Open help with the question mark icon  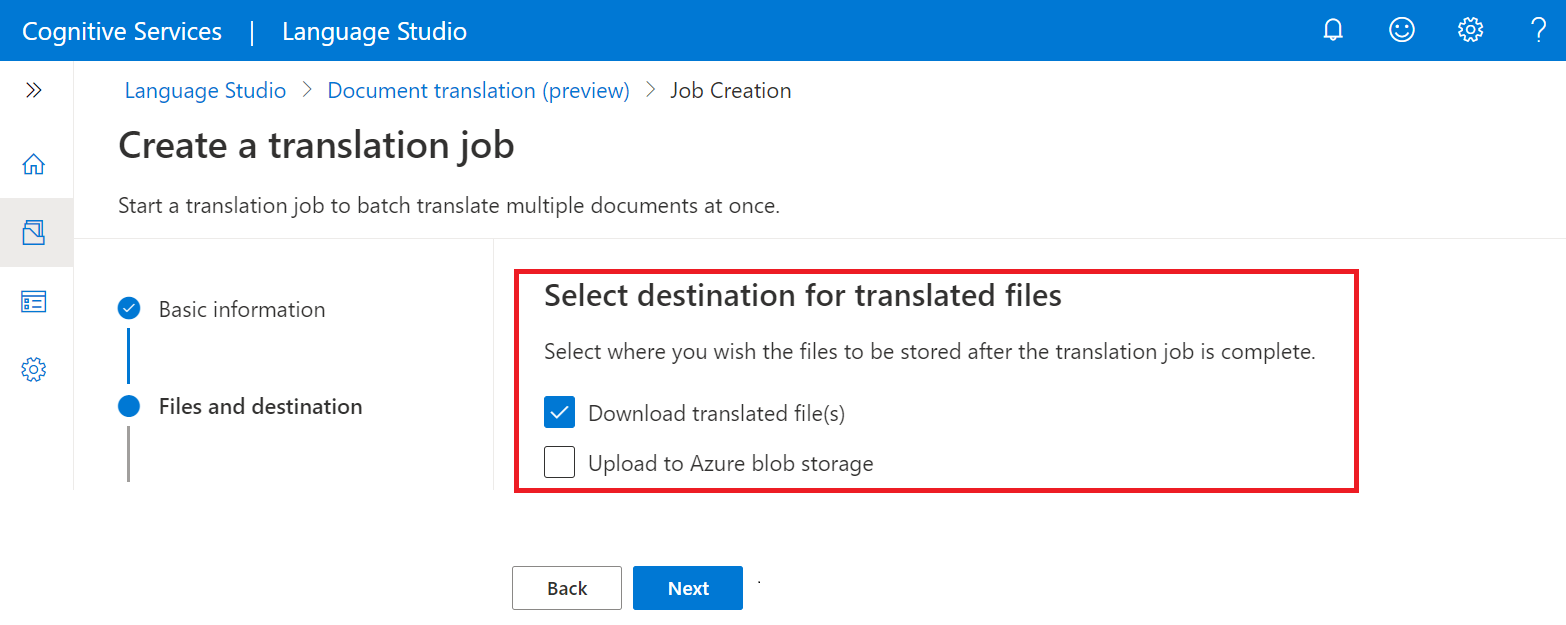(x=1538, y=30)
